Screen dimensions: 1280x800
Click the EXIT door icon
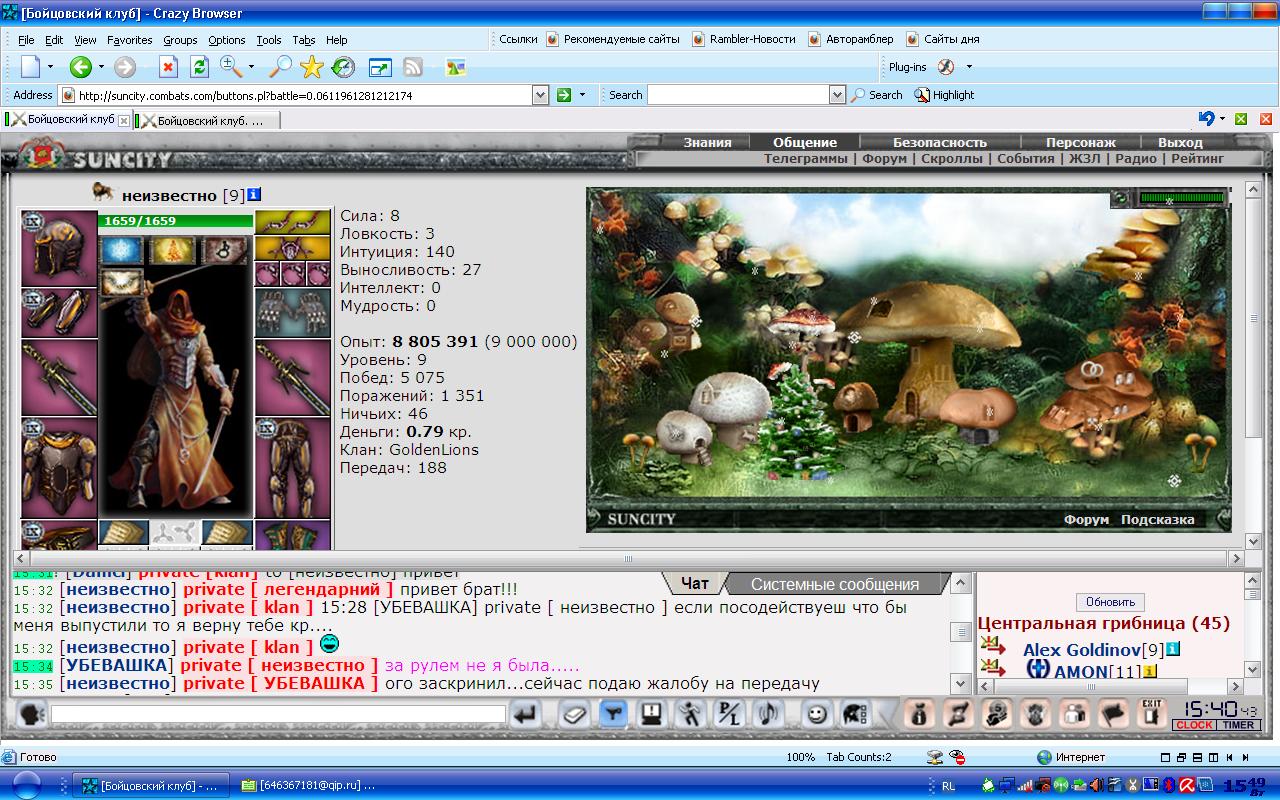pos(1151,713)
